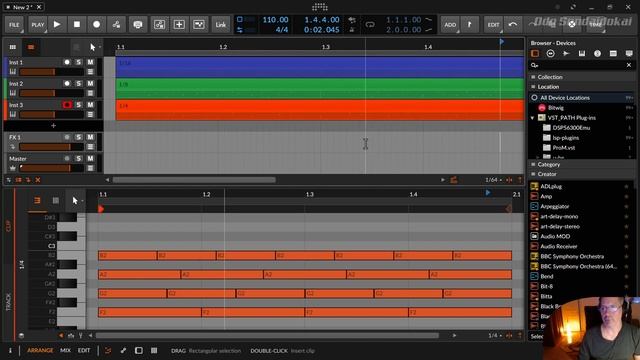Screen dimensions: 640x360
Task: Click the orange X icon below track list
Action: (x=38, y=180)
